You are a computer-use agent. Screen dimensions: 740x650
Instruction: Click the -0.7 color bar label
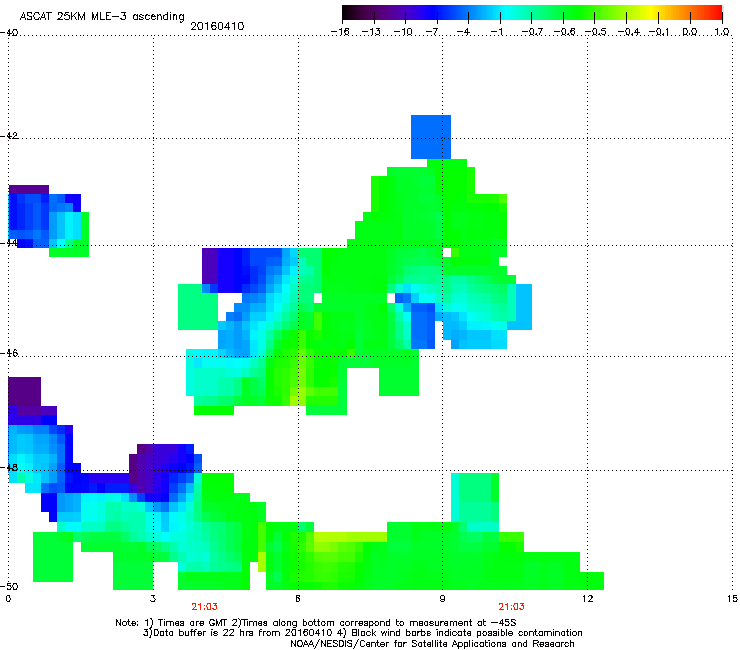coord(532,32)
